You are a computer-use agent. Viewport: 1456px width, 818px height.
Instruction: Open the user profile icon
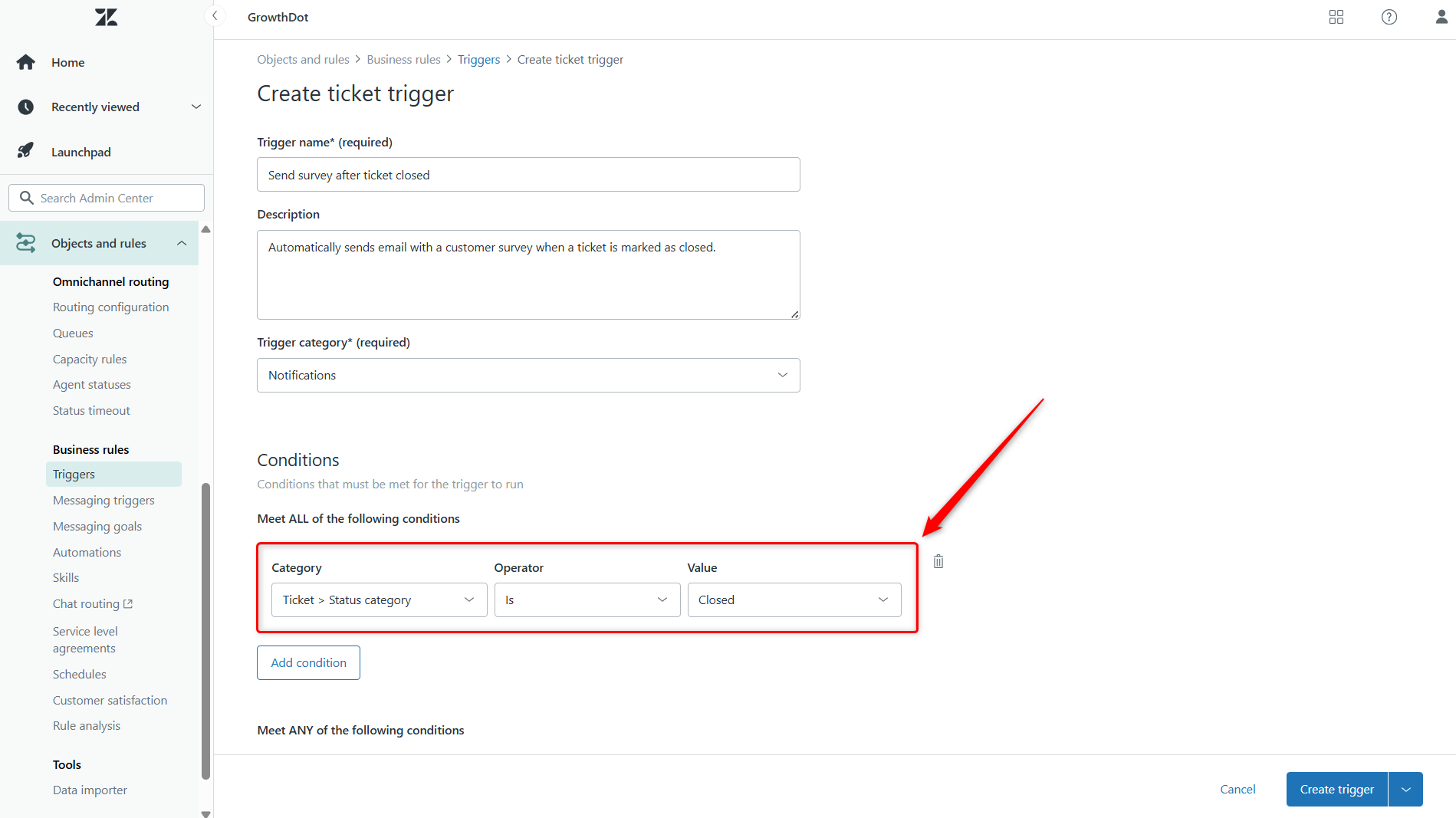(x=1441, y=17)
